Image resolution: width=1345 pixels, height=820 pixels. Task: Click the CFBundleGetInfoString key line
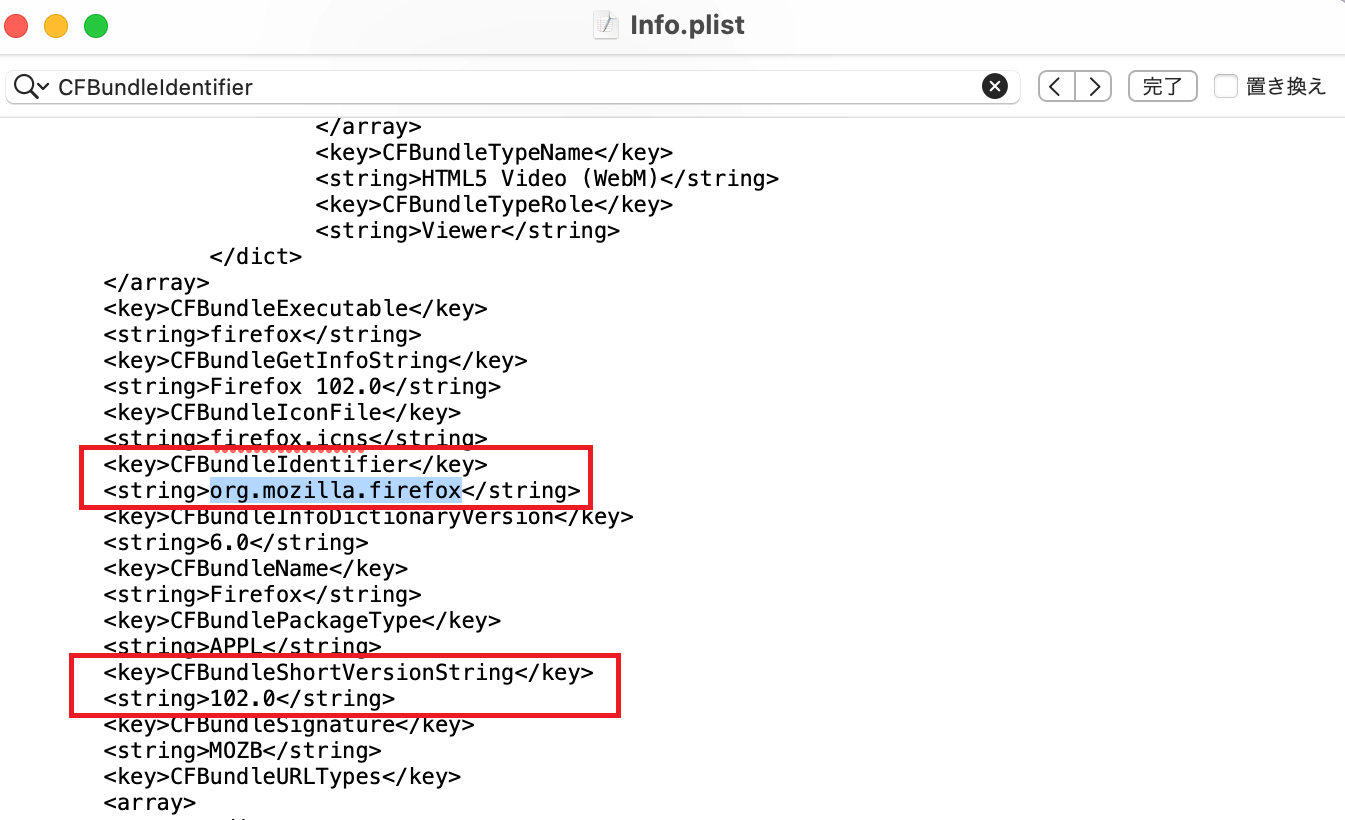(x=315, y=361)
